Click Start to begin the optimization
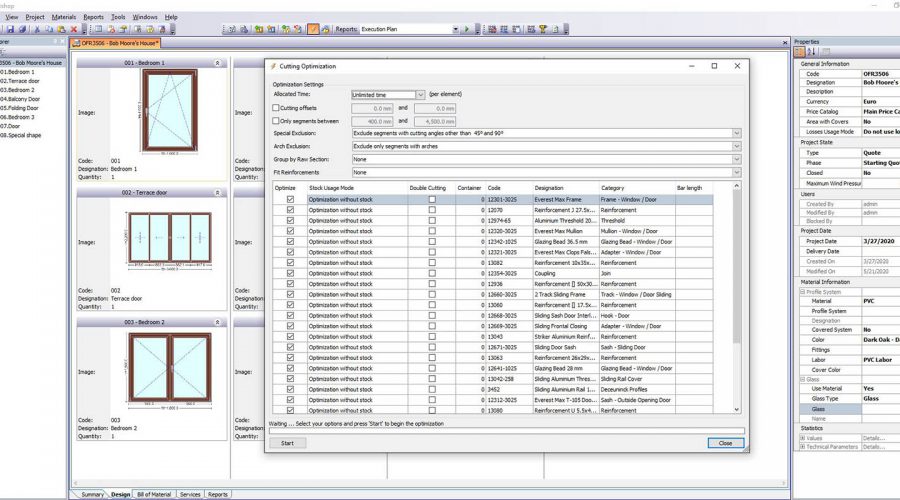The image size is (900, 500). click(288, 443)
